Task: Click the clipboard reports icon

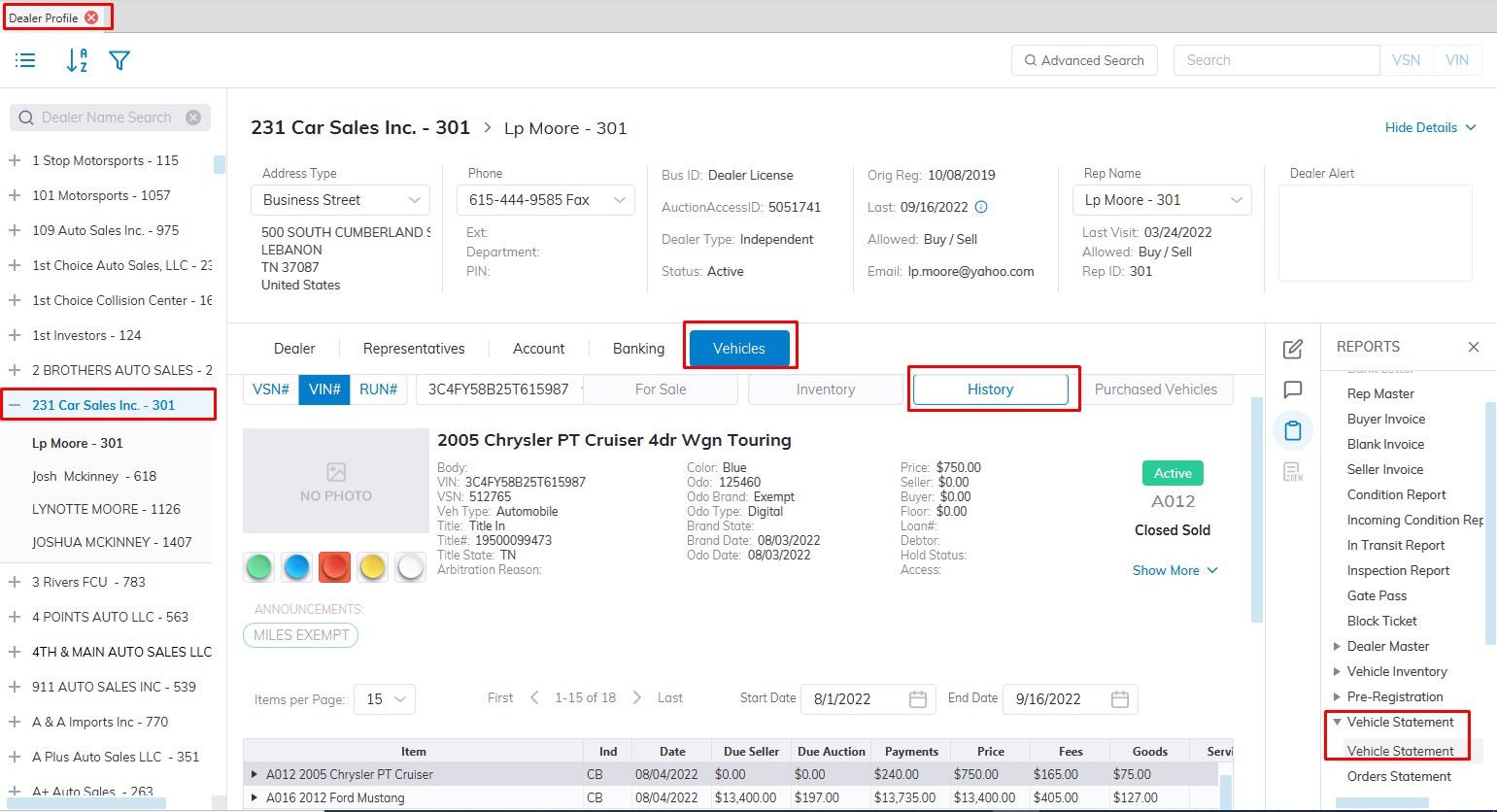Action: (x=1292, y=430)
